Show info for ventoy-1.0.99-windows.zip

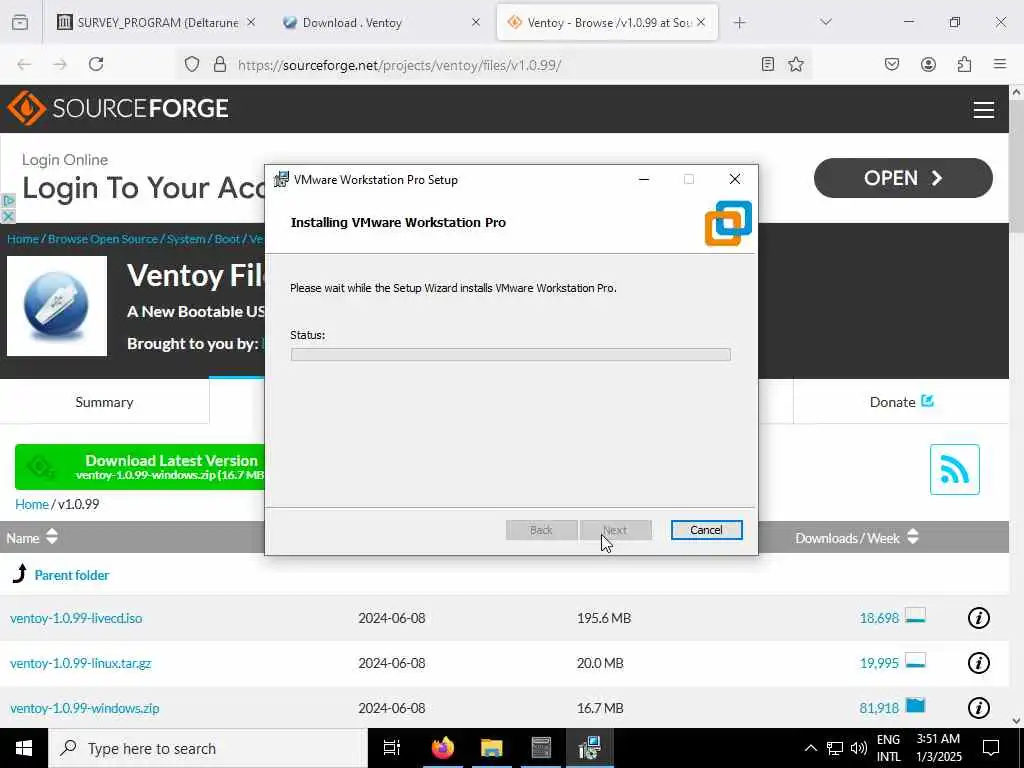[978, 708]
